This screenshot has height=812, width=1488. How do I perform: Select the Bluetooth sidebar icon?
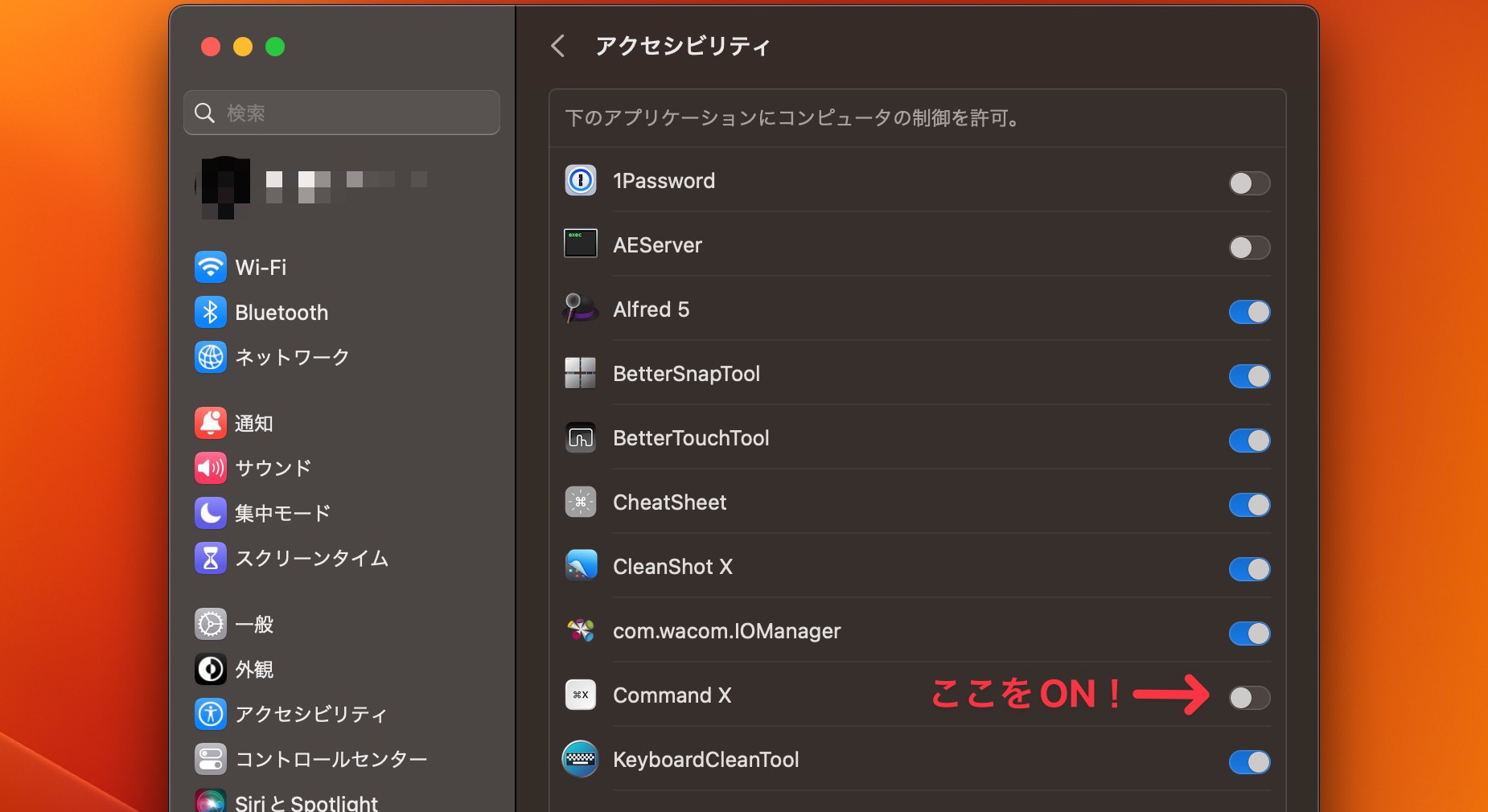210,312
